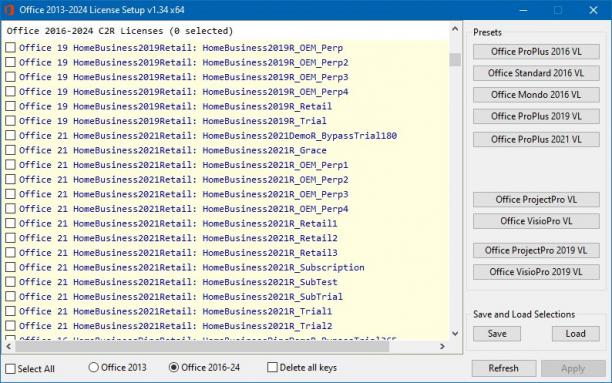Viewport: 612px width, 383px height.
Task: Click the Save selections button
Action: click(497, 334)
